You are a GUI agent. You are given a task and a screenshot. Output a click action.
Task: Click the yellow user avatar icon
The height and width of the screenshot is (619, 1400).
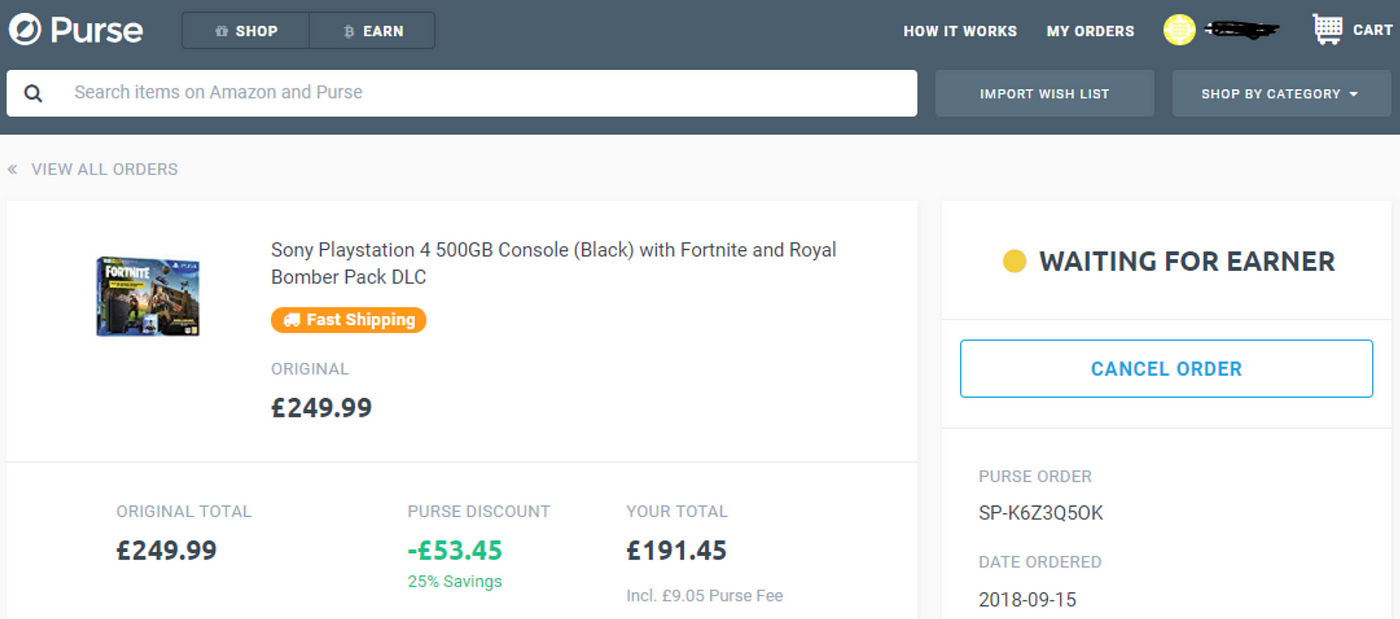pyautogui.click(x=1179, y=30)
